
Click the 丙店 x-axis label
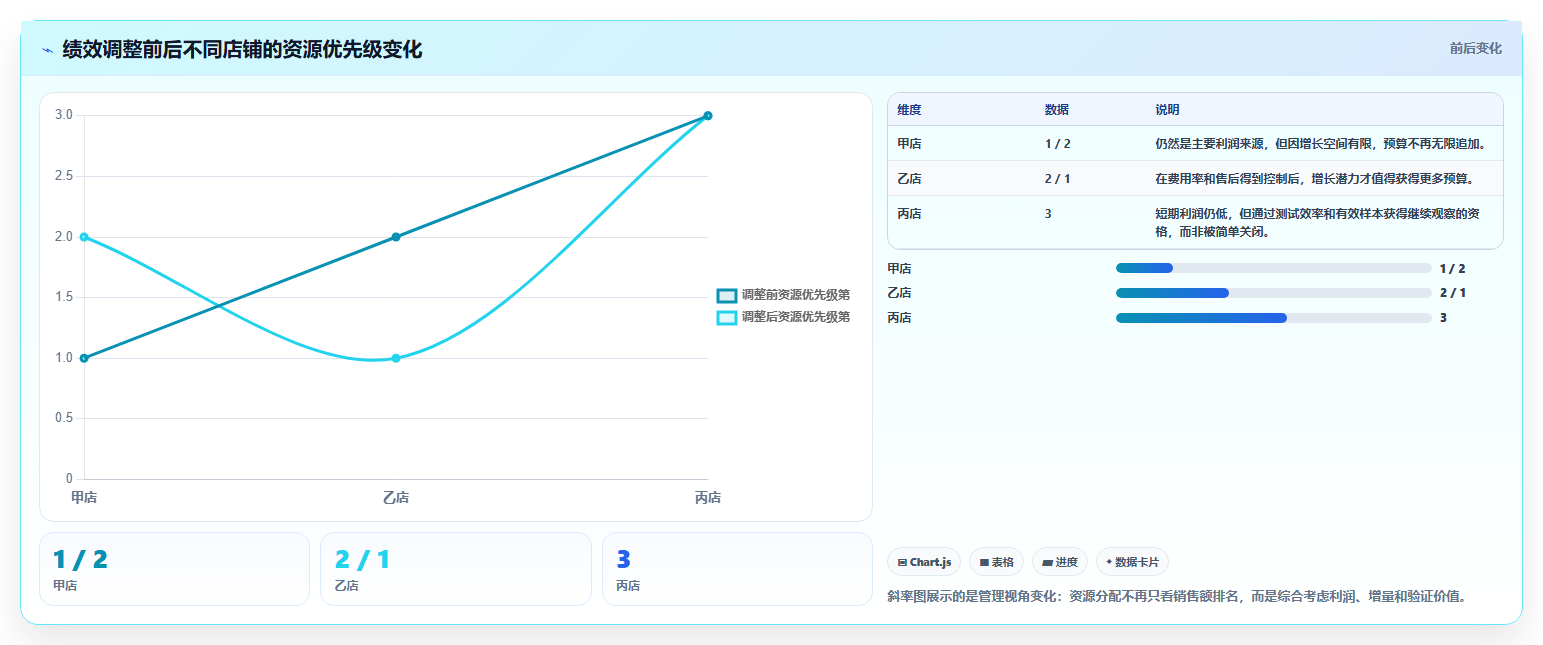pos(708,498)
